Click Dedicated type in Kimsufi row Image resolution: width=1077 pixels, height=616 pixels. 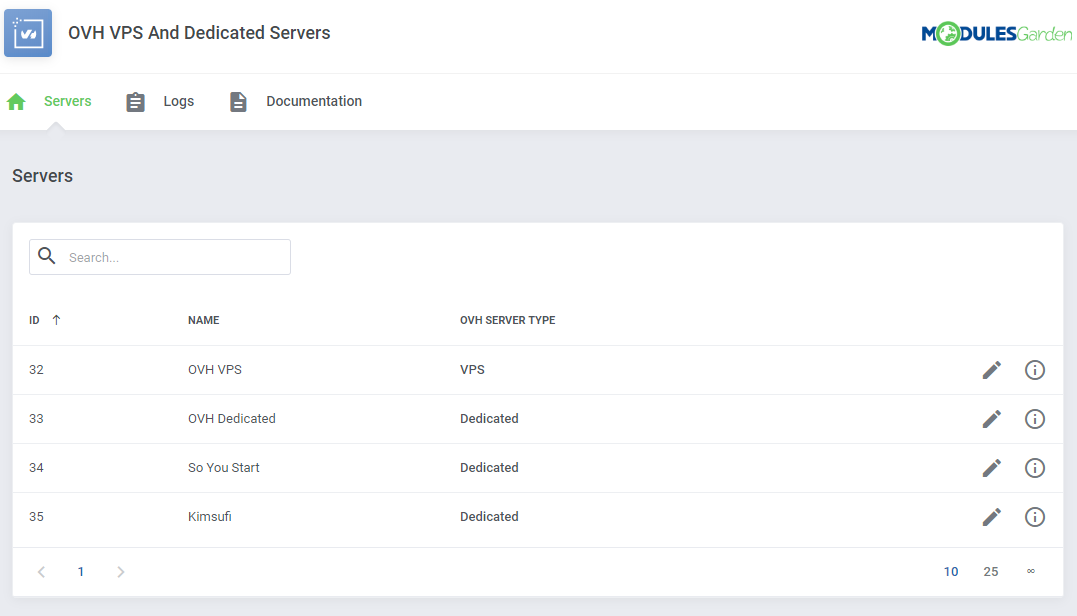(489, 516)
